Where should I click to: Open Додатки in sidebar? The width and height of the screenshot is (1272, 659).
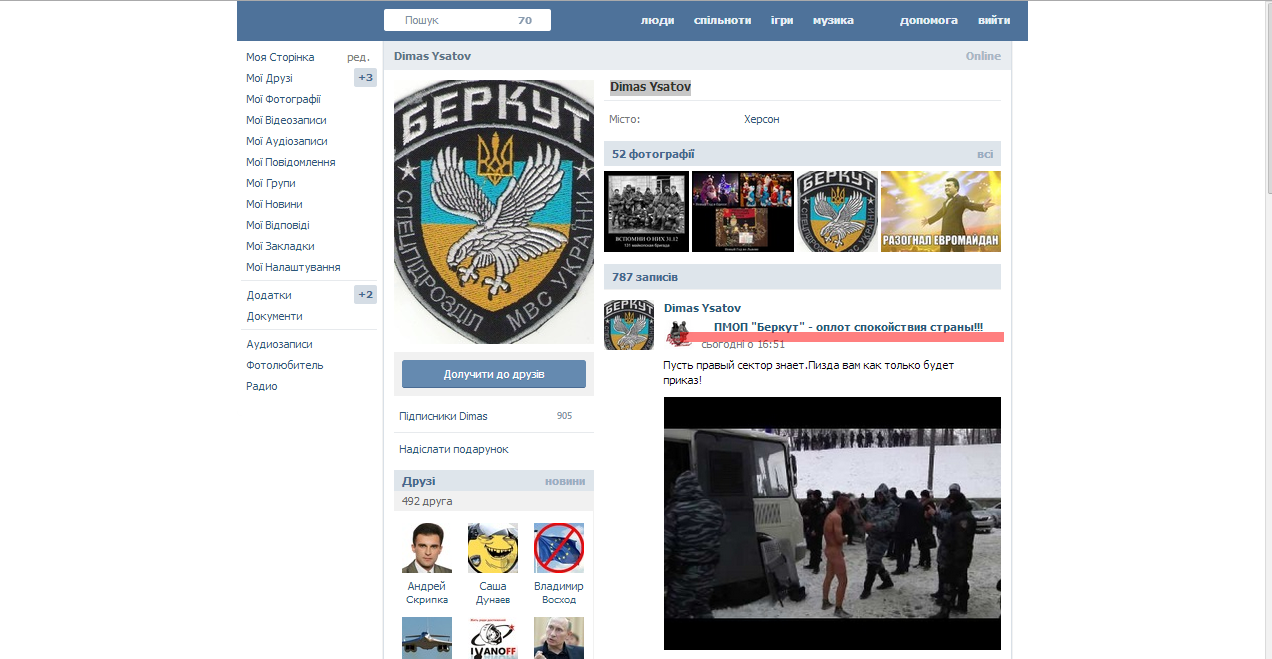click(269, 295)
